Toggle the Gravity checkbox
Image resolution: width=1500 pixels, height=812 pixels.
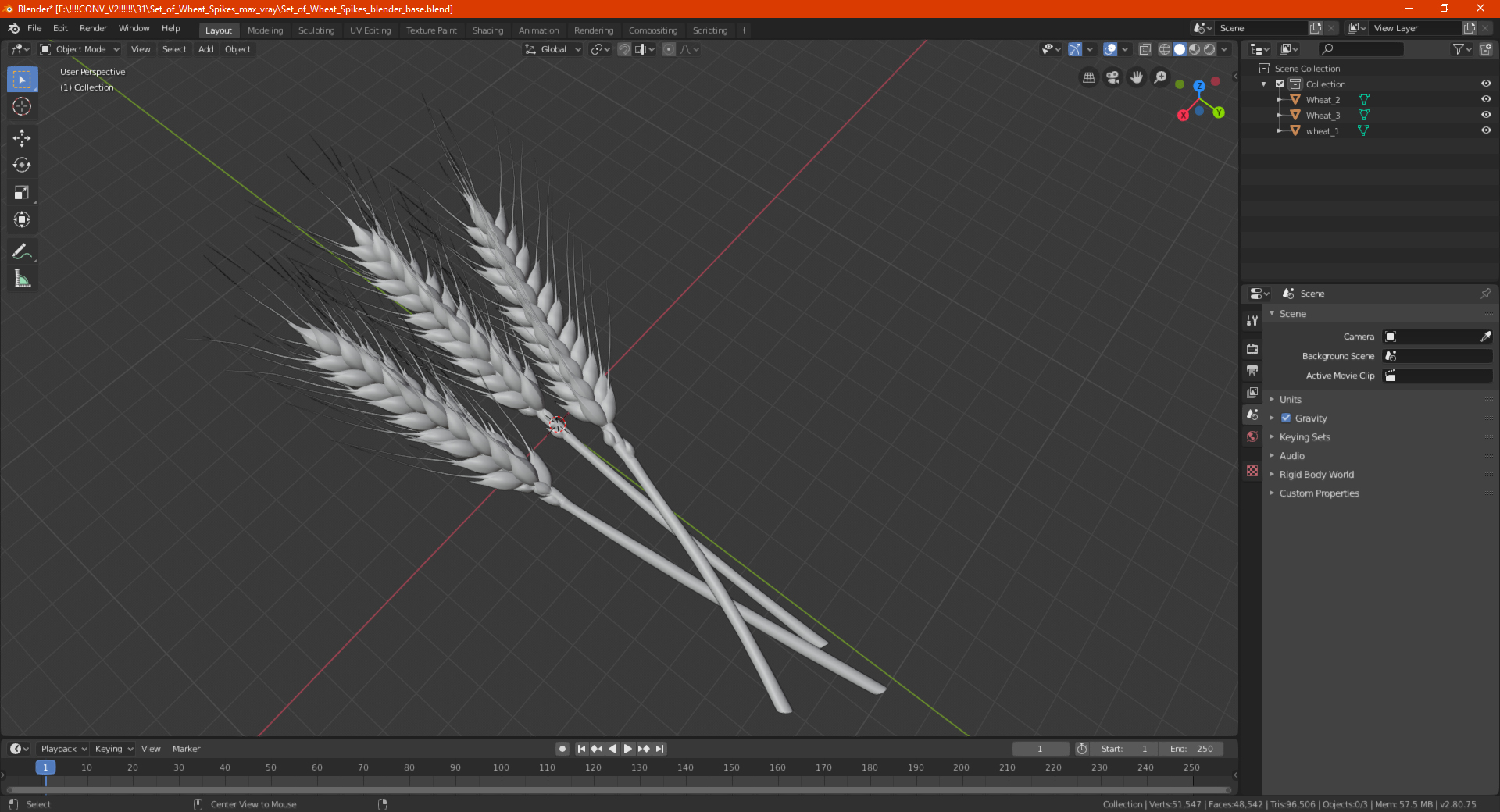1286,418
